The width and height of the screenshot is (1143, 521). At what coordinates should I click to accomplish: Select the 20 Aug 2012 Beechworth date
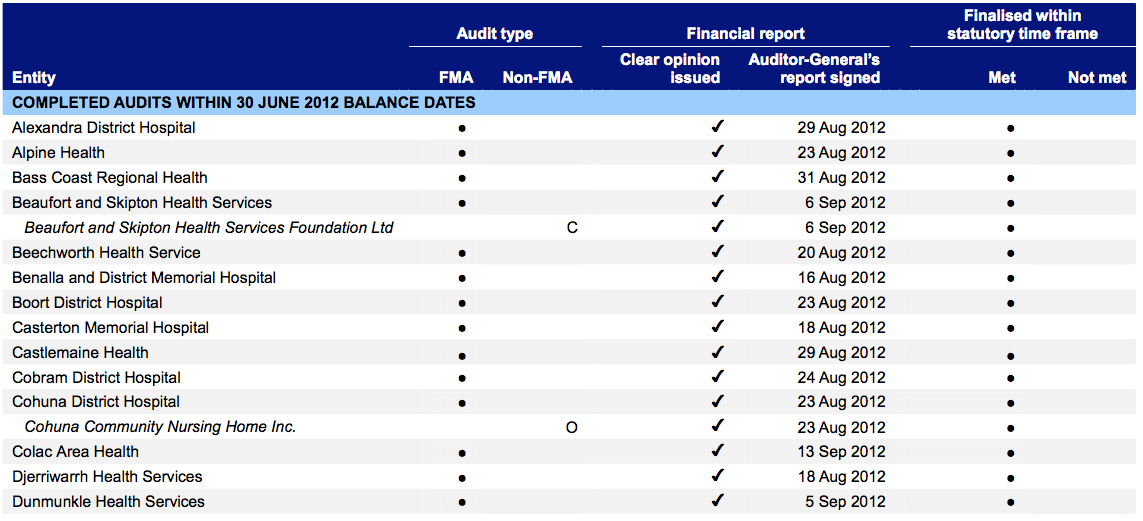click(841, 253)
